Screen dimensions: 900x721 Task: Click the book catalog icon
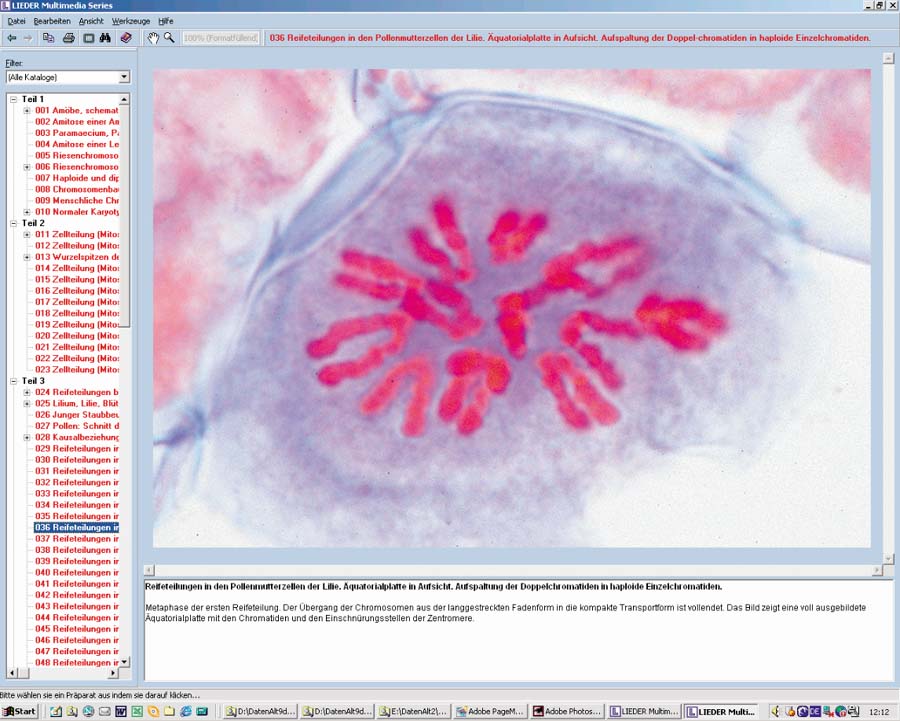pyautogui.click(x=126, y=38)
